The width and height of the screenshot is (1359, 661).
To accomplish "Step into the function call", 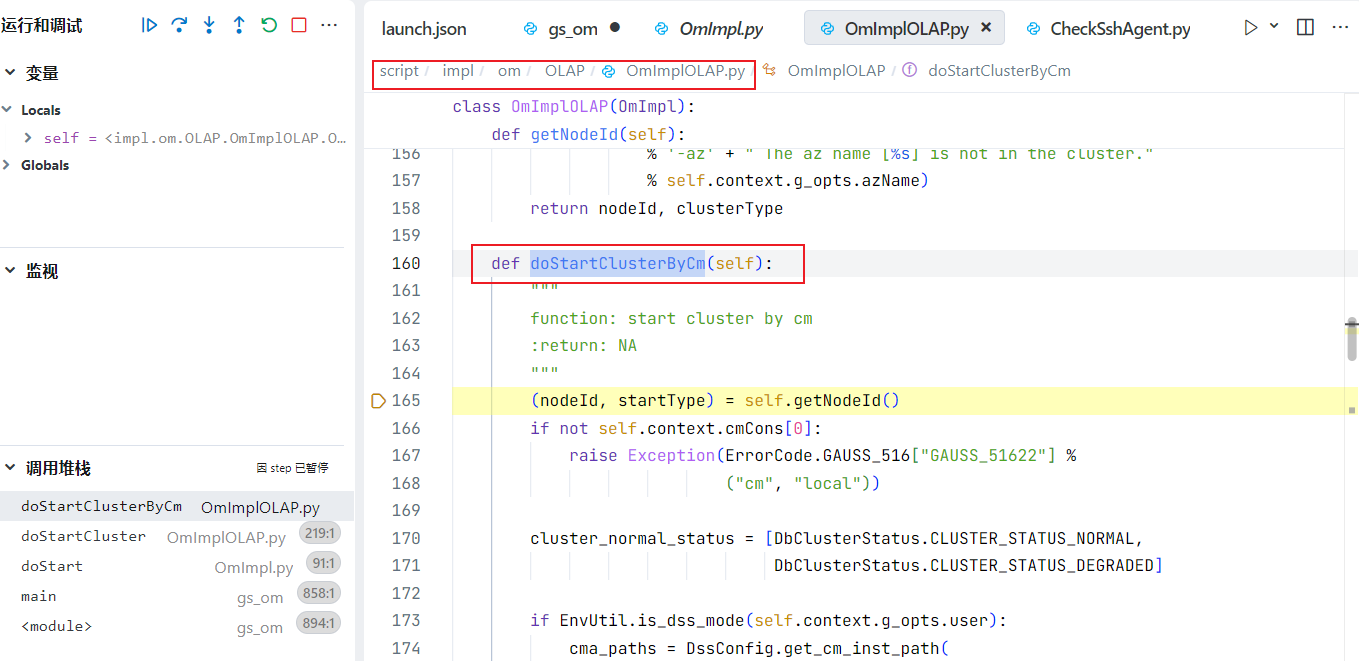I will tap(209, 25).
